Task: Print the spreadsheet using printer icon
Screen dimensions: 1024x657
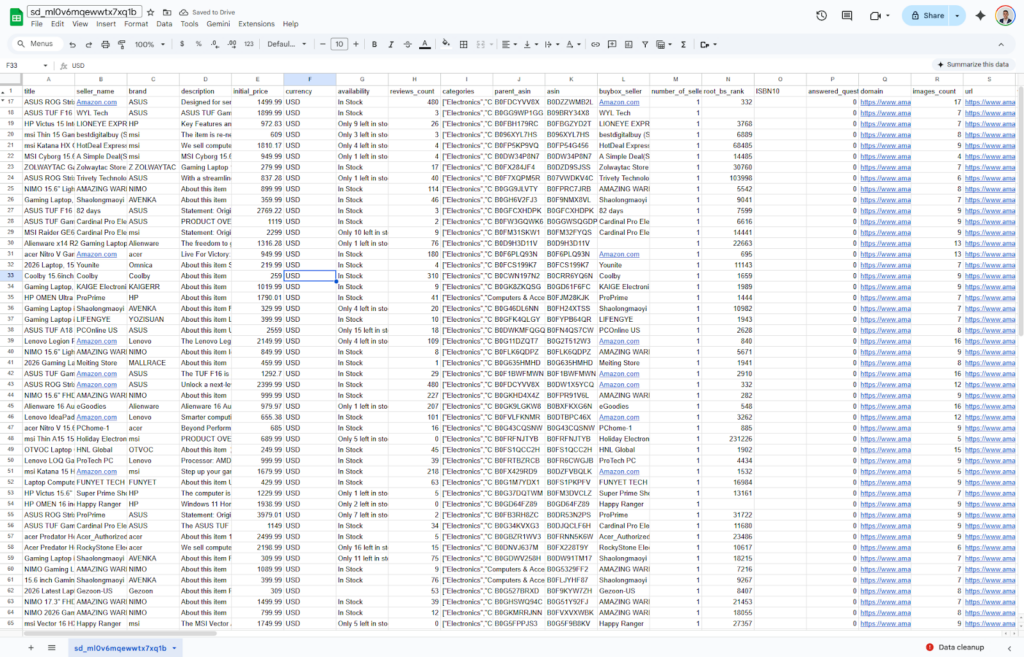Action: (105, 44)
